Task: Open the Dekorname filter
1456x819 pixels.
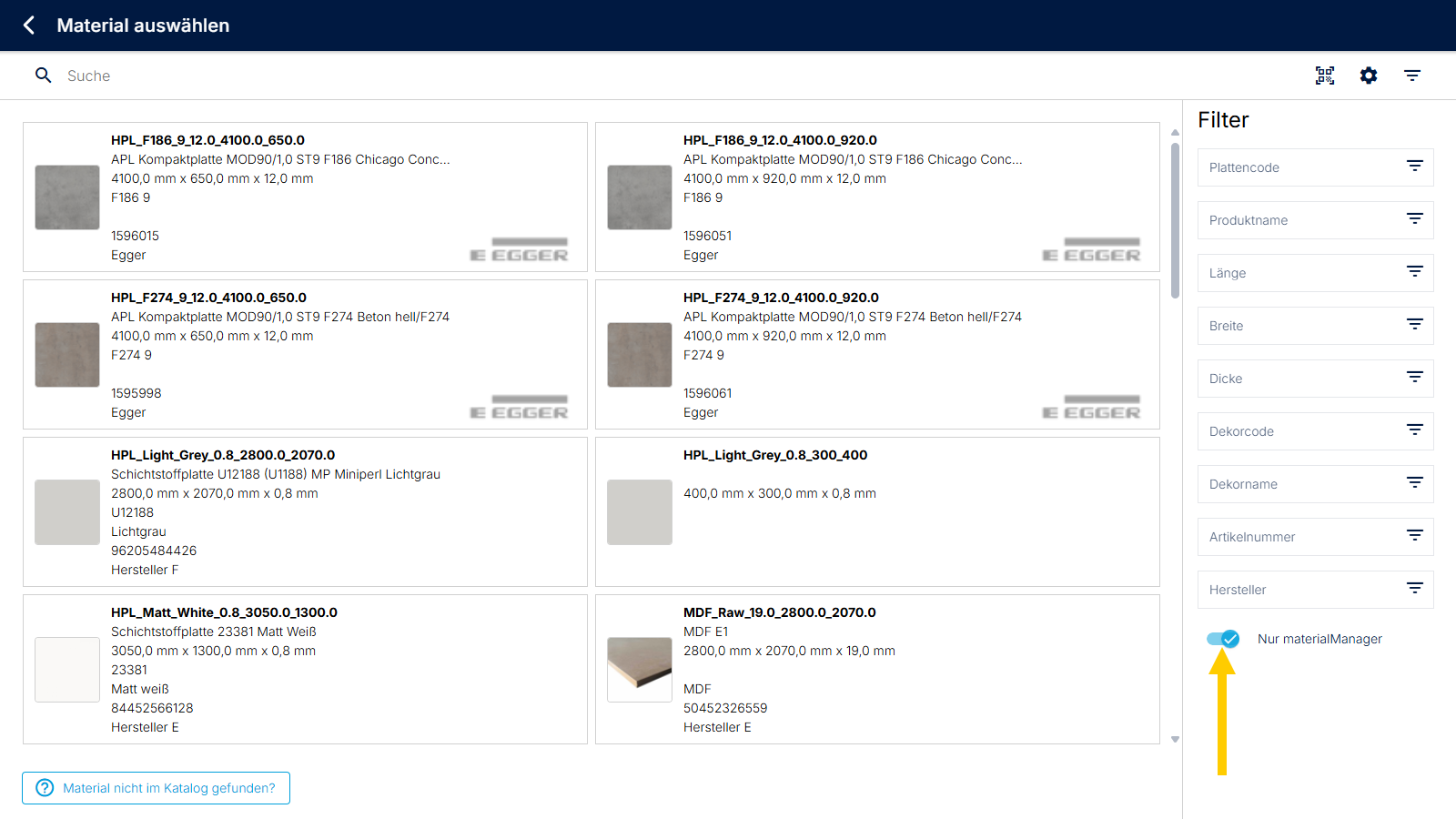Action: coord(1316,484)
